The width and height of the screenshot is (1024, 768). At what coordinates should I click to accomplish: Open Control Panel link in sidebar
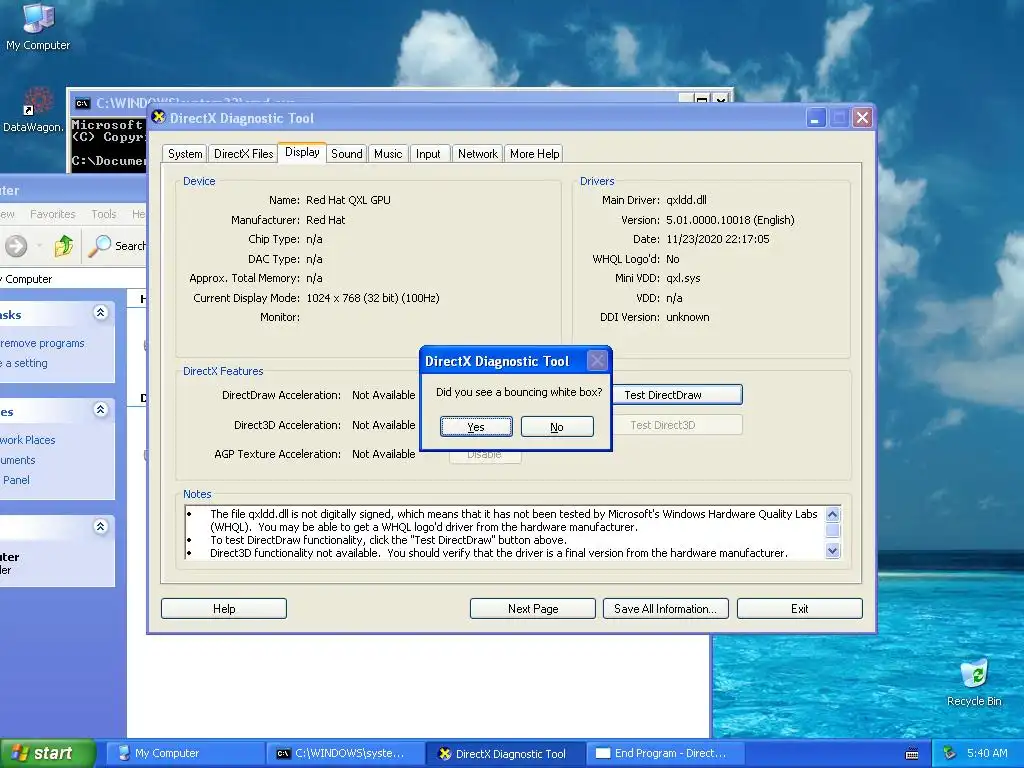coord(16,480)
